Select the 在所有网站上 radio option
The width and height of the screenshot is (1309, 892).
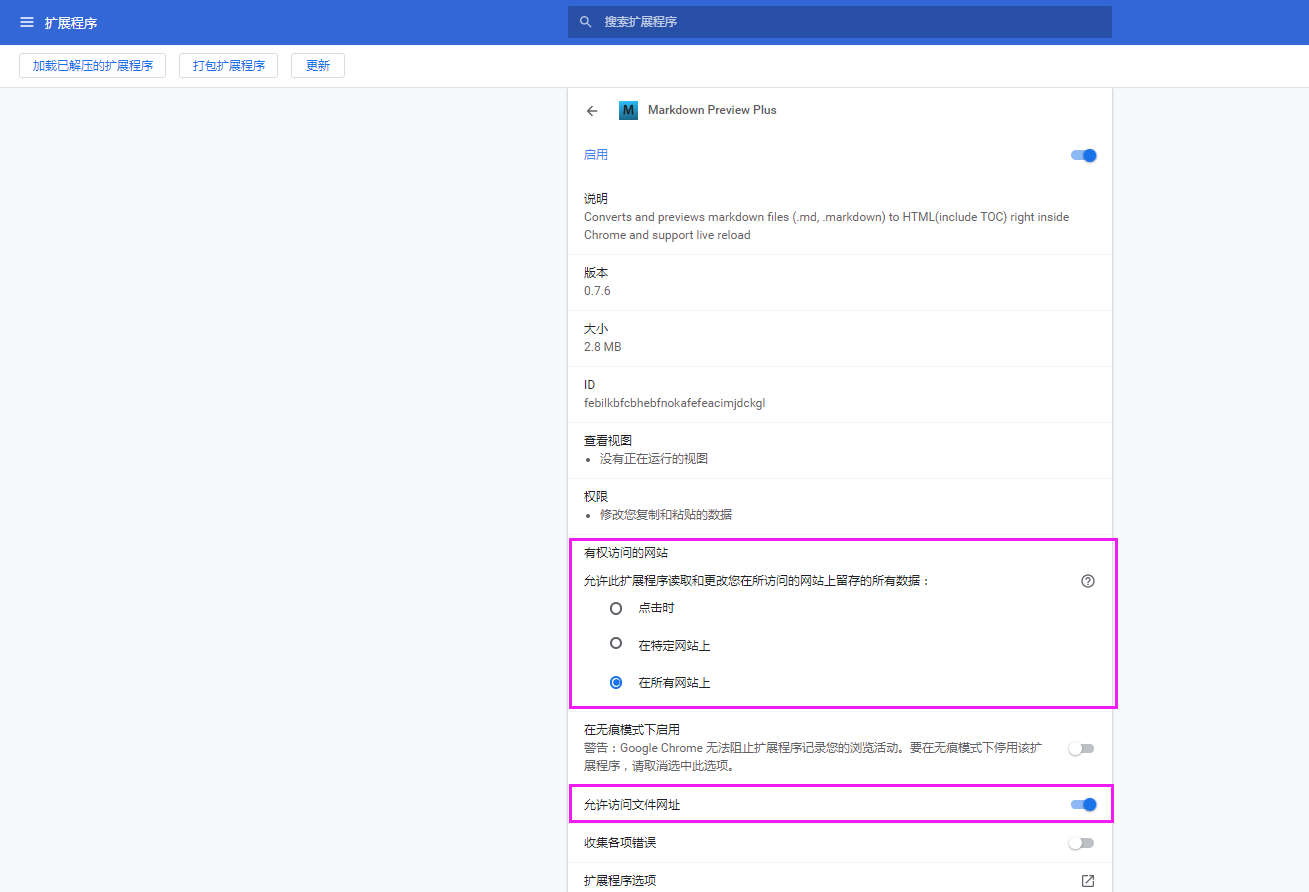click(x=616, y=683)
